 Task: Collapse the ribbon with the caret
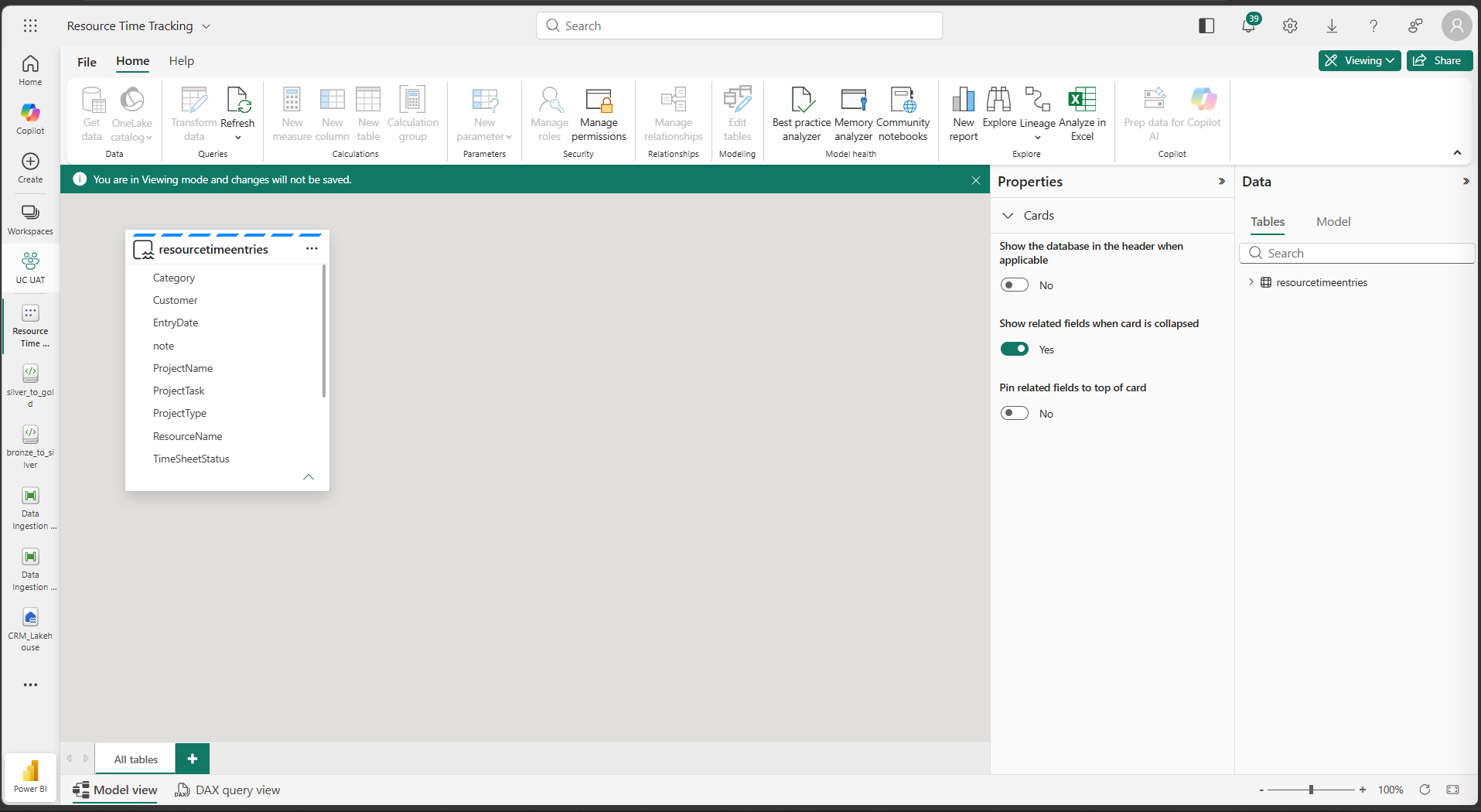click(x=1457, y=153)
